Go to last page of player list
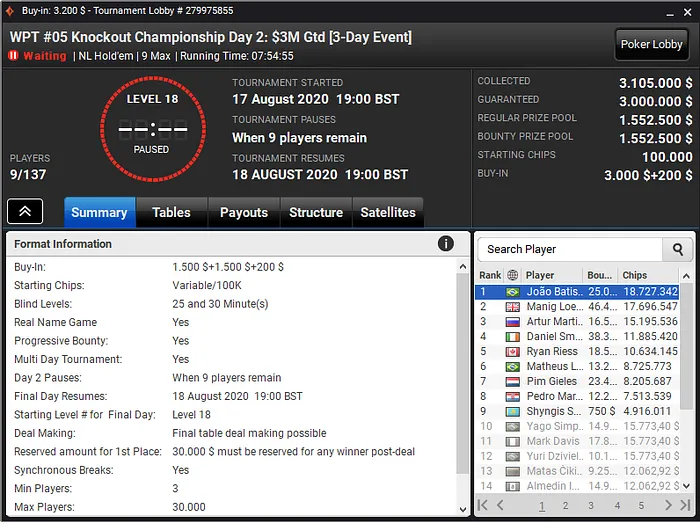Viewport: 700px width, 522px height. [685, 505]
